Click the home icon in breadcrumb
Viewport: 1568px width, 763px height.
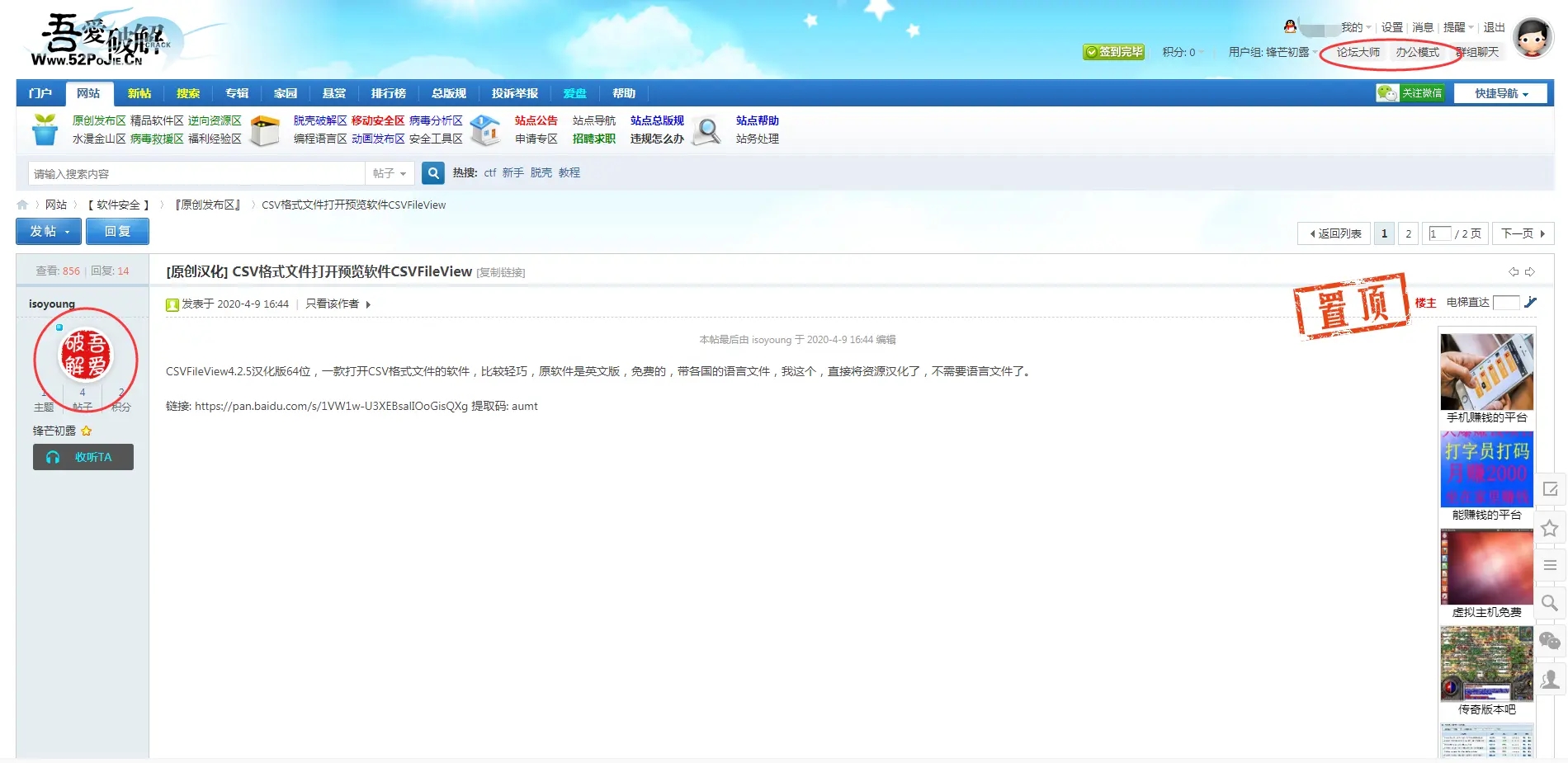22,205
